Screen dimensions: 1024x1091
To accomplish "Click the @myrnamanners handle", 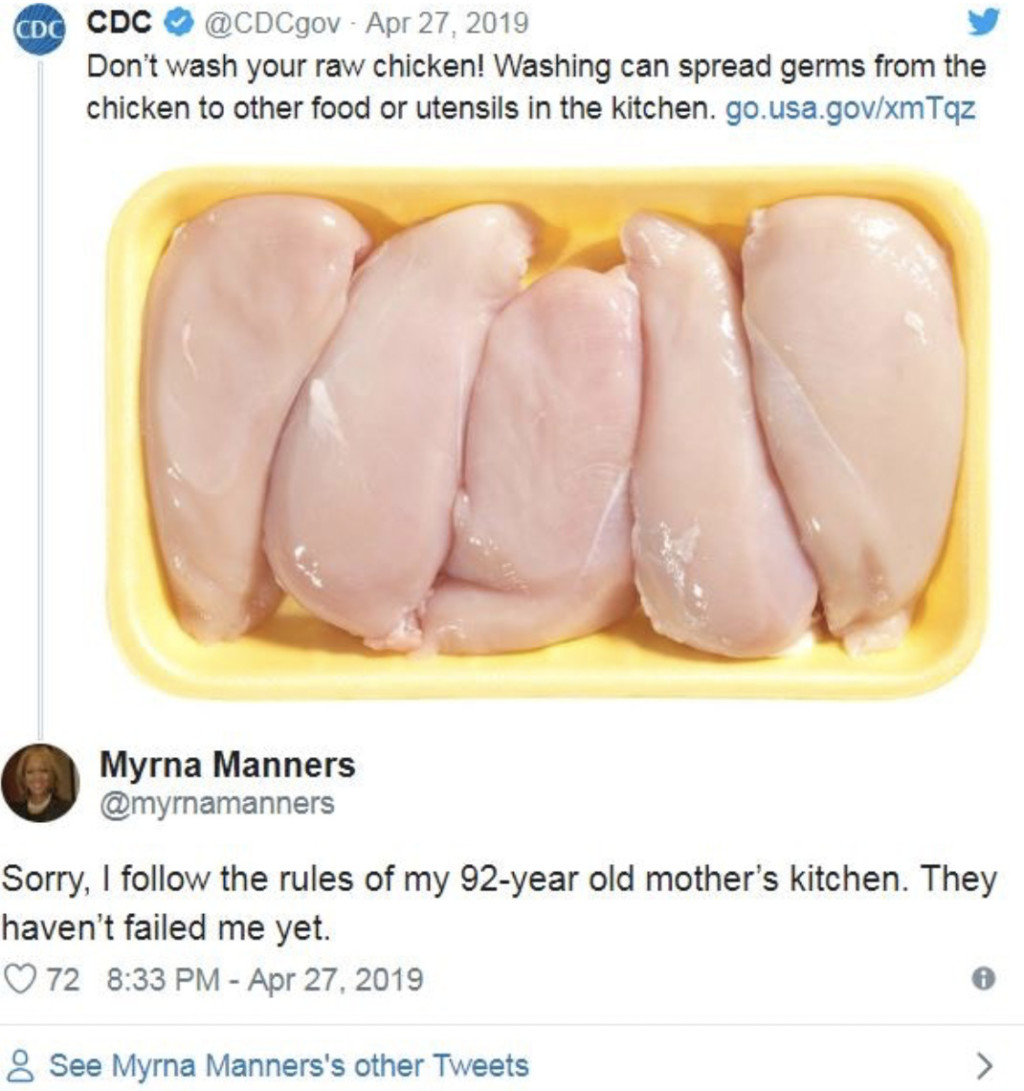I will pos(216,804).
